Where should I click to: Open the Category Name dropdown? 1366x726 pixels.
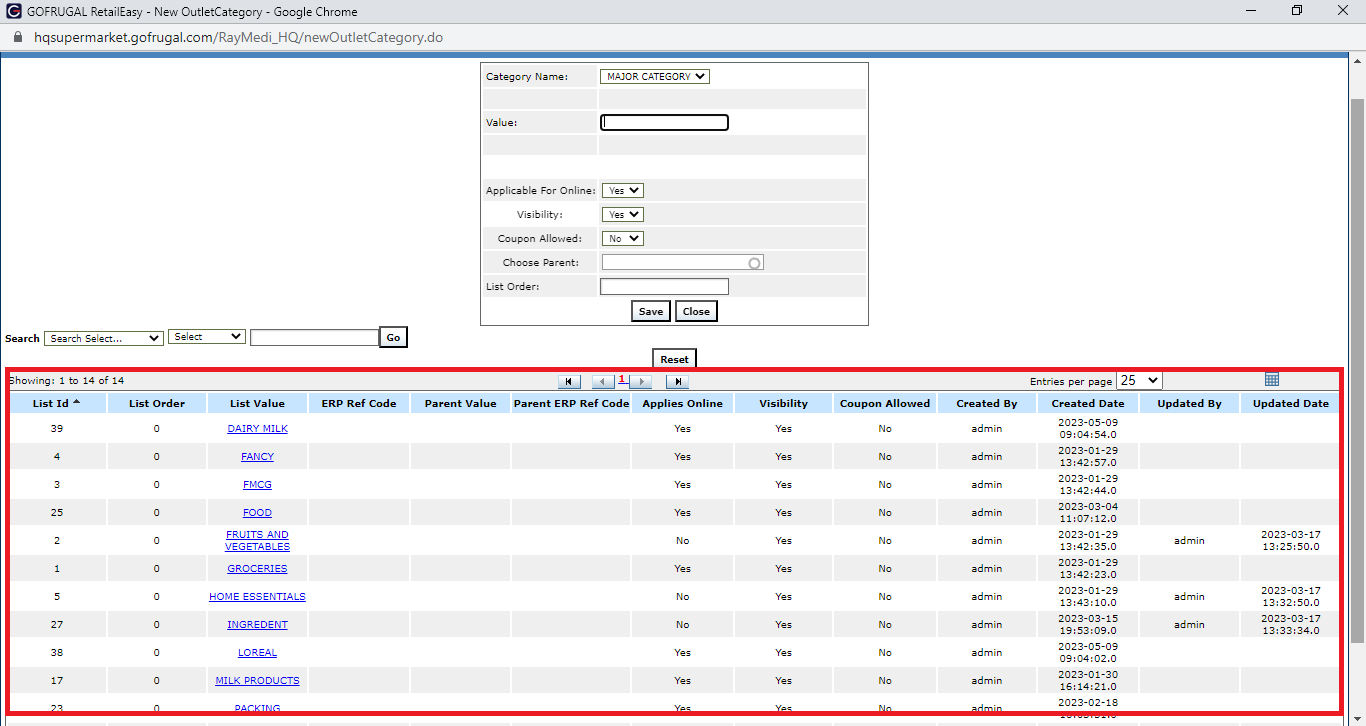655,77
